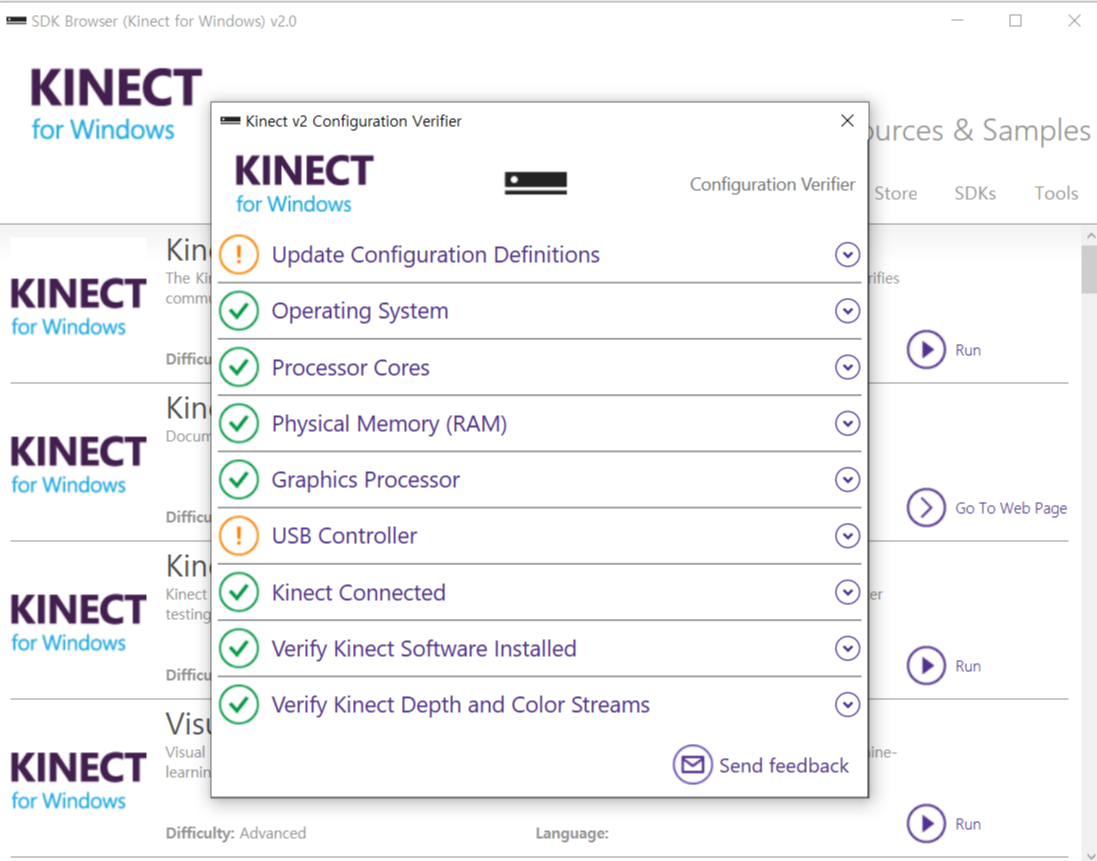Open the SDKs tab in the SDK Browser

click(975, 193)
